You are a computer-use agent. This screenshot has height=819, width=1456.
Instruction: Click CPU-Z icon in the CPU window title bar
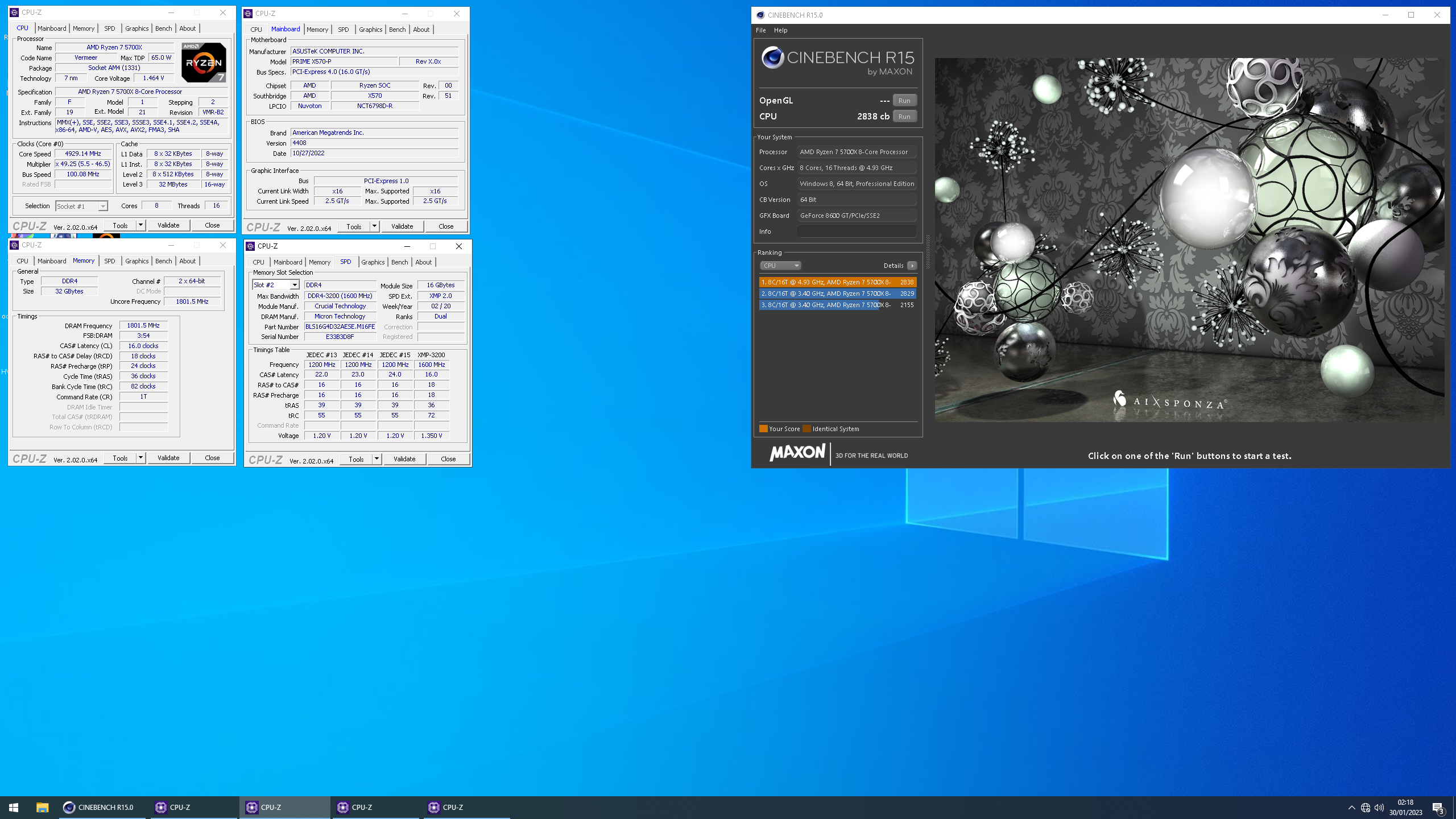[15, 13]
